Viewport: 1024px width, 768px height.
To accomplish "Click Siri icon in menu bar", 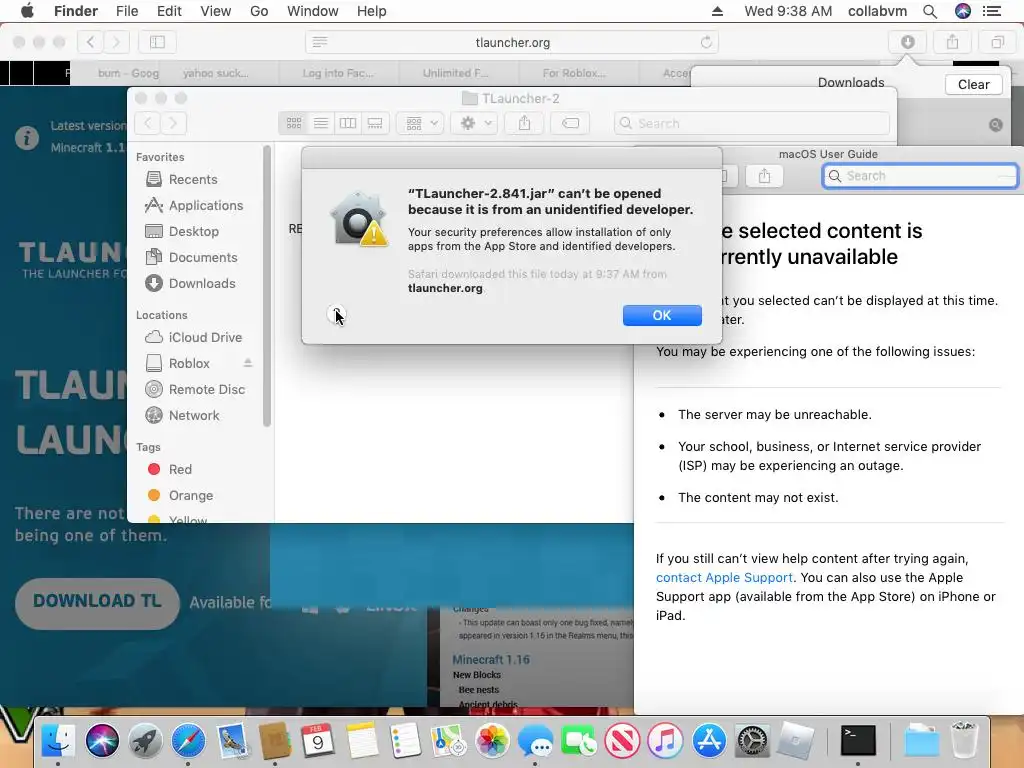I will click(x=963, y=11).
